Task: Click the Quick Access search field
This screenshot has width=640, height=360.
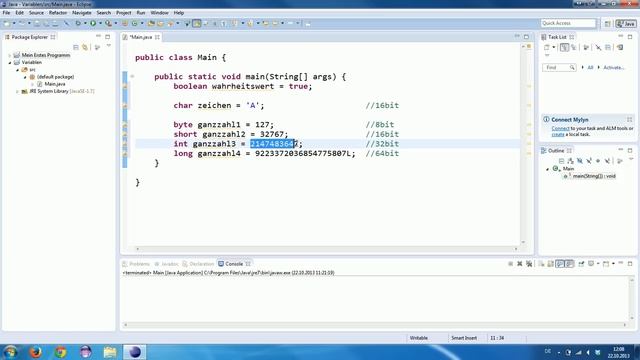Action: click(568, 23)
